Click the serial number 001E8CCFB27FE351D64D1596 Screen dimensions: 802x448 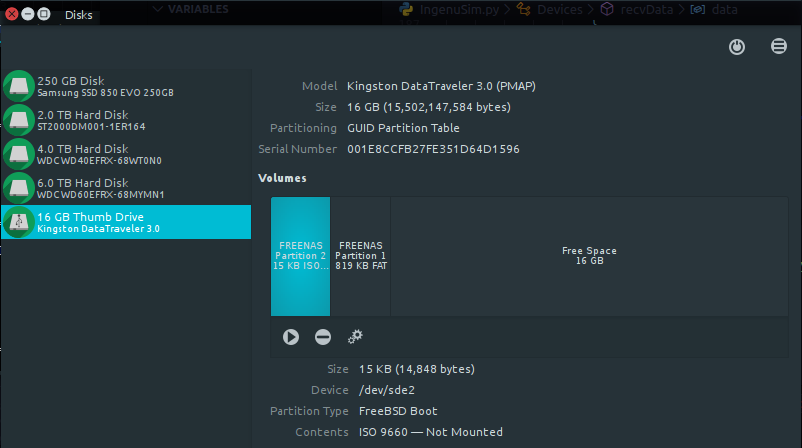pyautogui.click(x=433, y=149)
